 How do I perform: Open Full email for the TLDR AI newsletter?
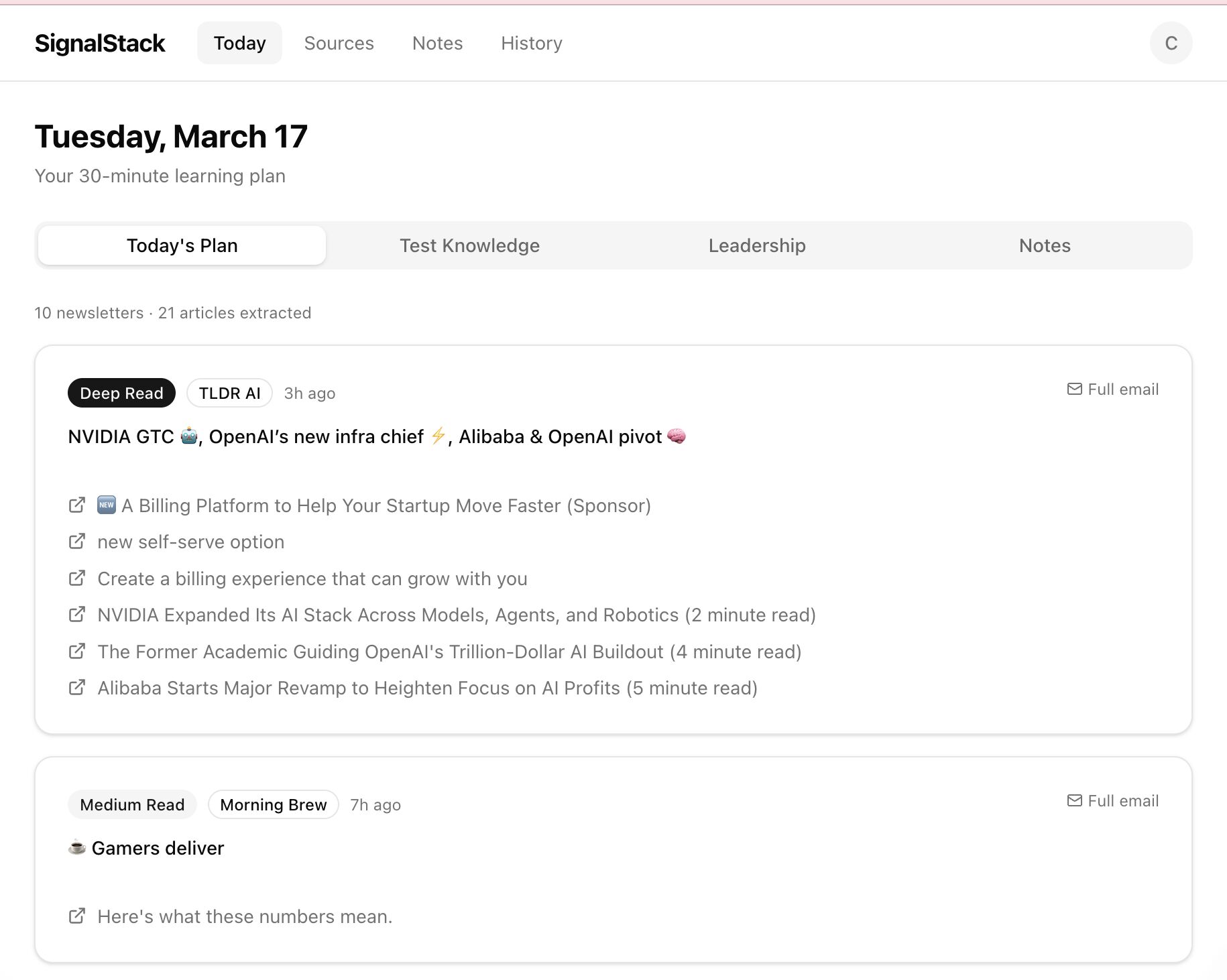1113,389
